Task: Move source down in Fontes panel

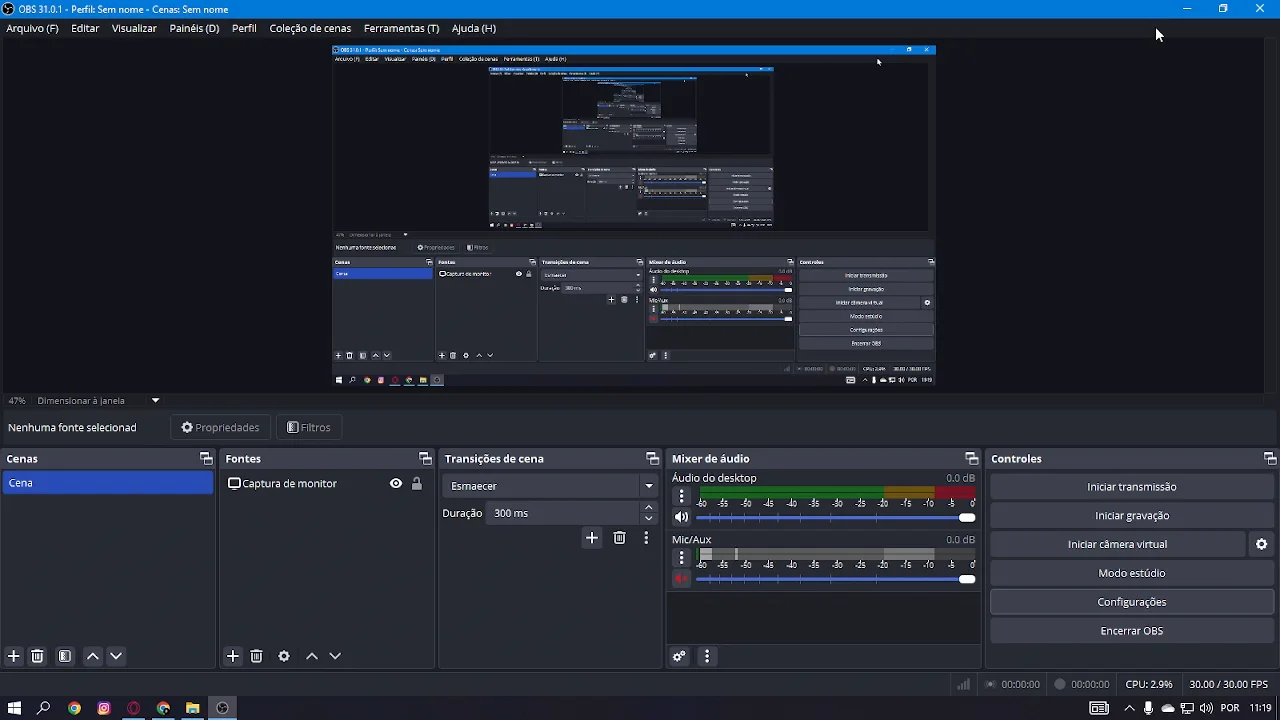Action: tap(335, 656)
